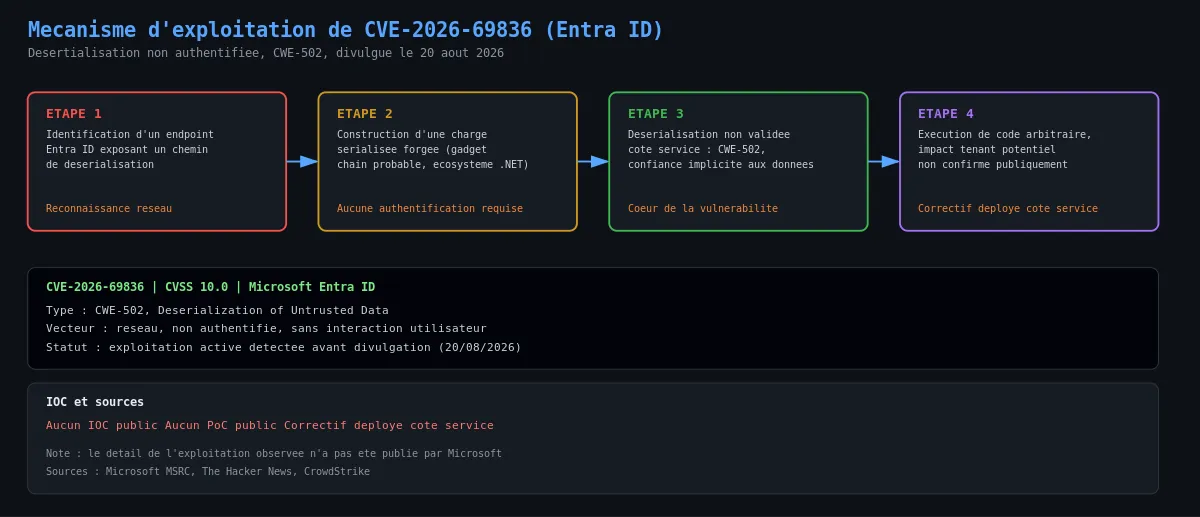
Task: Click 'Correctif deploye cote service' in Etape 4
Action: [x=1008, y=209]
